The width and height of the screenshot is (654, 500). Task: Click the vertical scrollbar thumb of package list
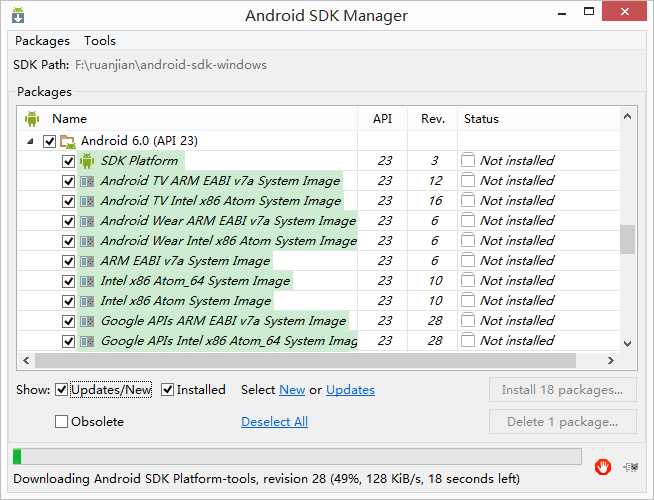coord(627,239)
